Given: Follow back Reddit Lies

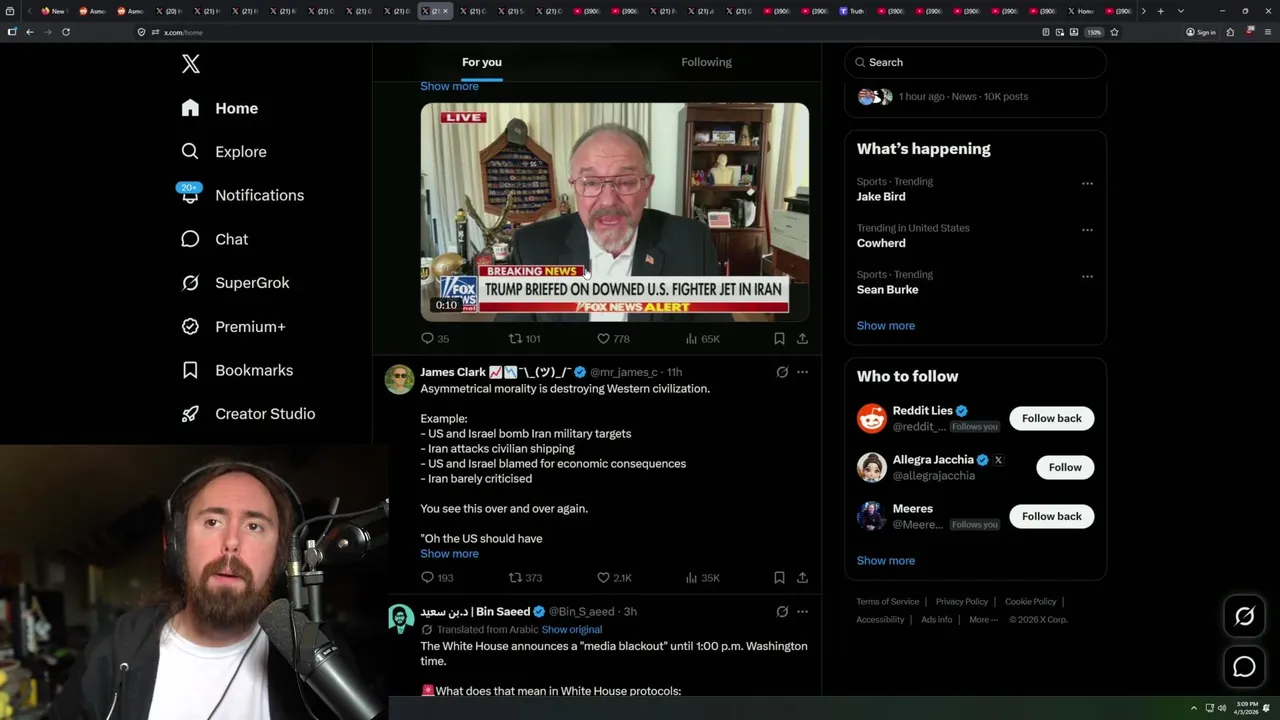Looking at the screenshot, I should tap(1051, 418).
